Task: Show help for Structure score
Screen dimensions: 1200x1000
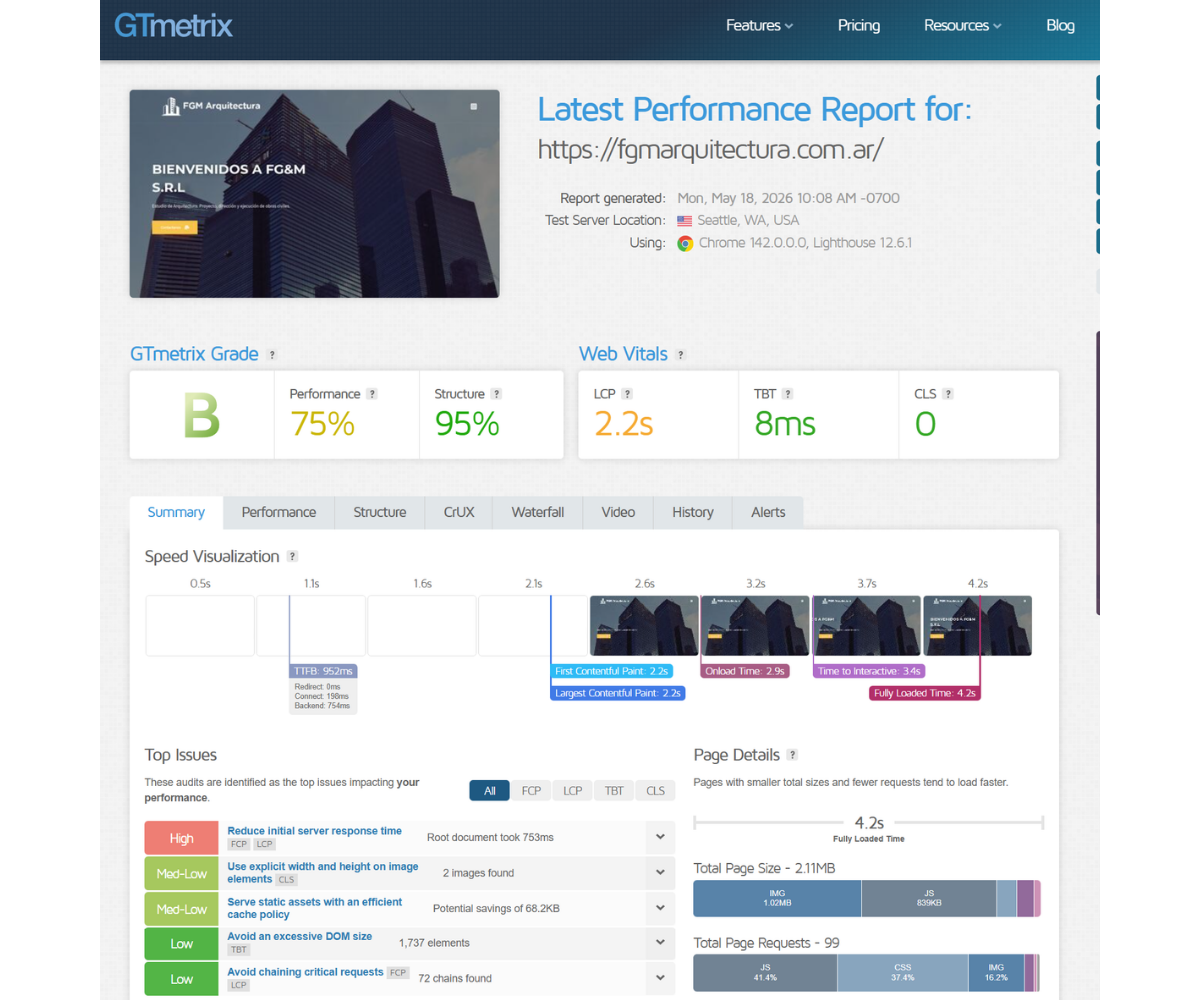Action: pyautogui.click(x=496, y=394)
